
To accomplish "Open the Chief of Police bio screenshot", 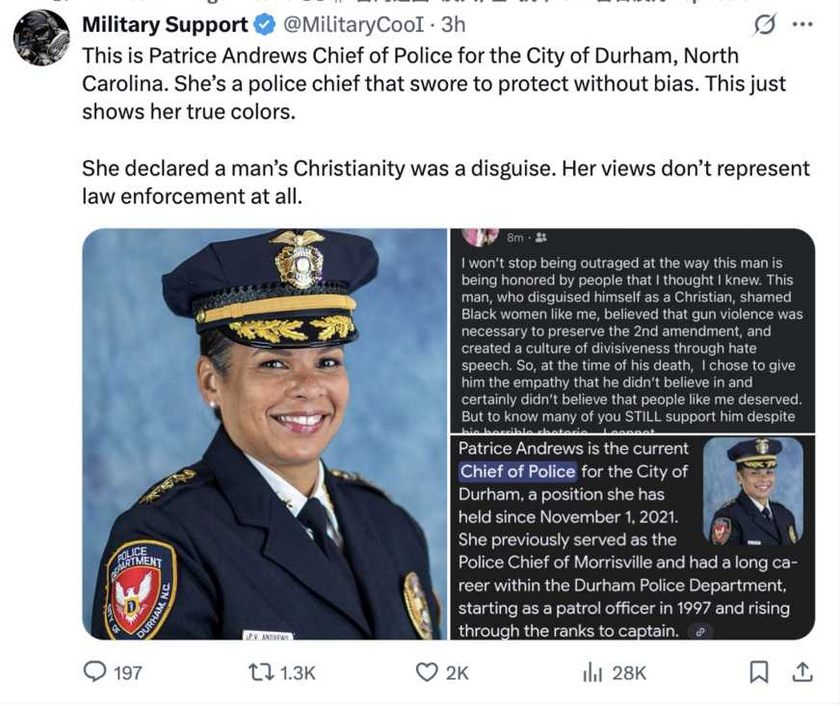I will 633,538.
